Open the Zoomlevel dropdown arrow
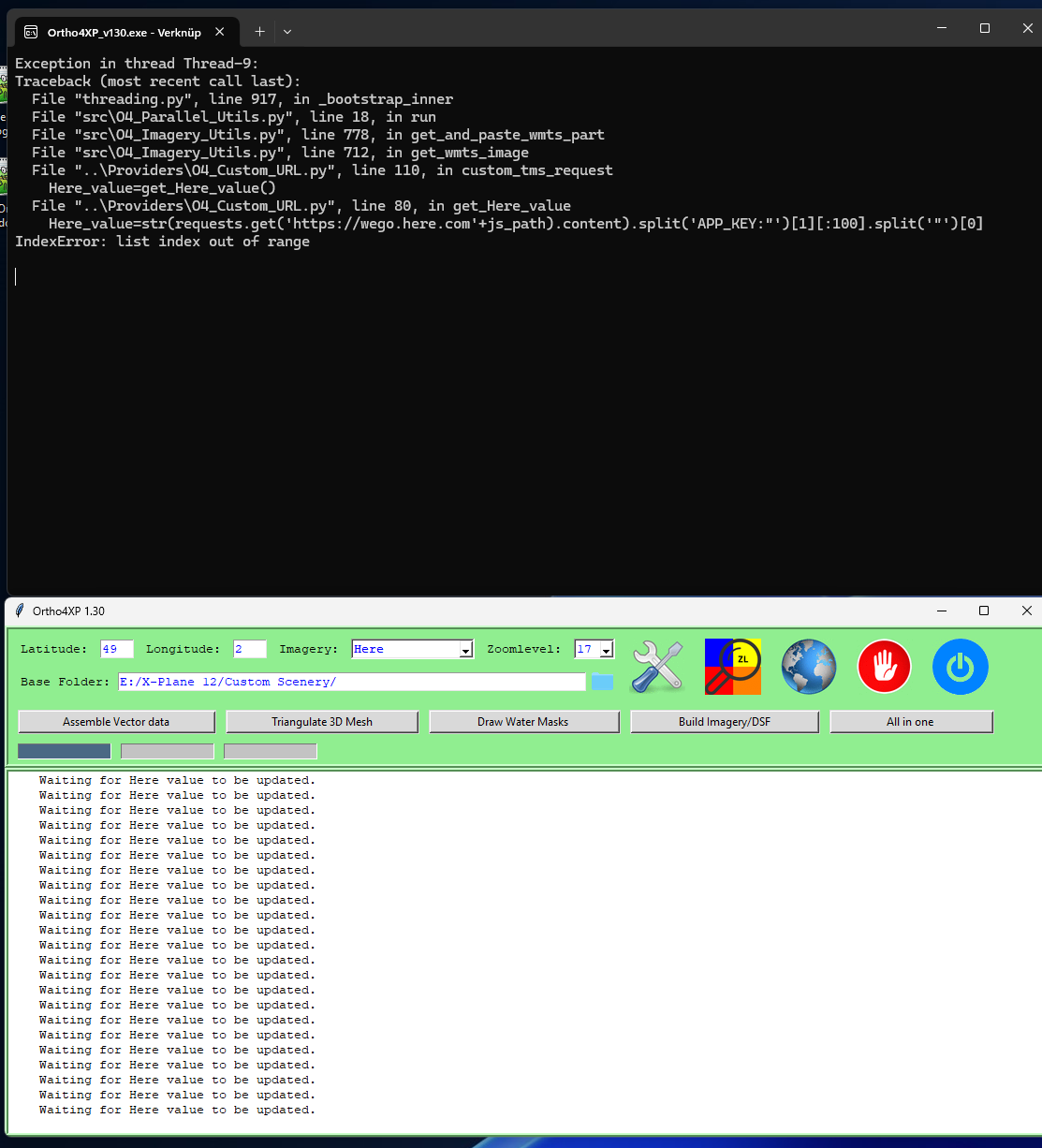This screenshot has height=1148, width=1042. point(607,650)
